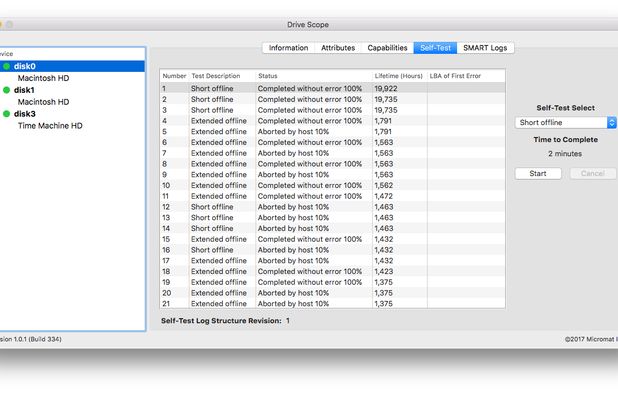Select row 5 Aborted by host
Viewport: 618px width, 394px height.
pyautogui.click(x=332, y=132)
